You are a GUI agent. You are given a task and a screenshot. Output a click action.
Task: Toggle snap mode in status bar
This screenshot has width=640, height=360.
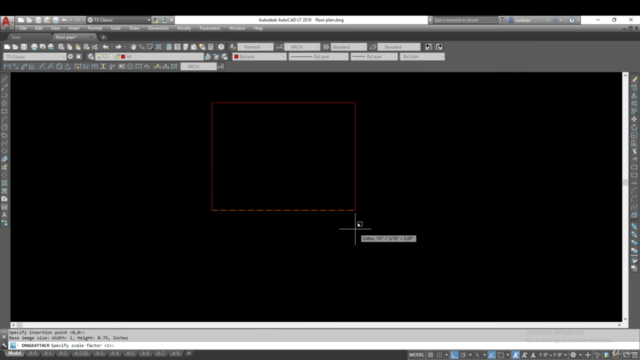(x=440, y=355)
